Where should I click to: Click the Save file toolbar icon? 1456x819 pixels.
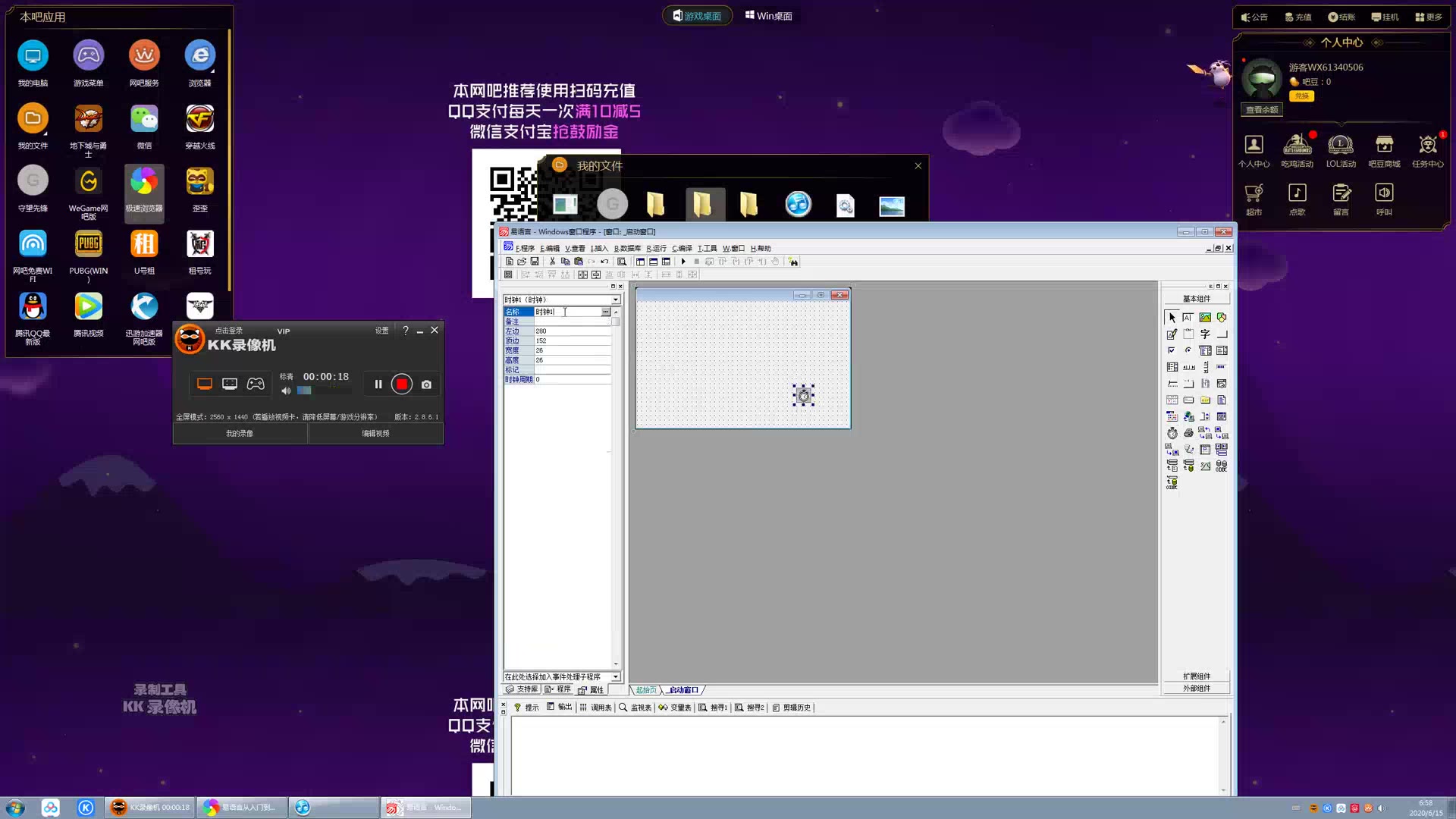coord(535,262)
